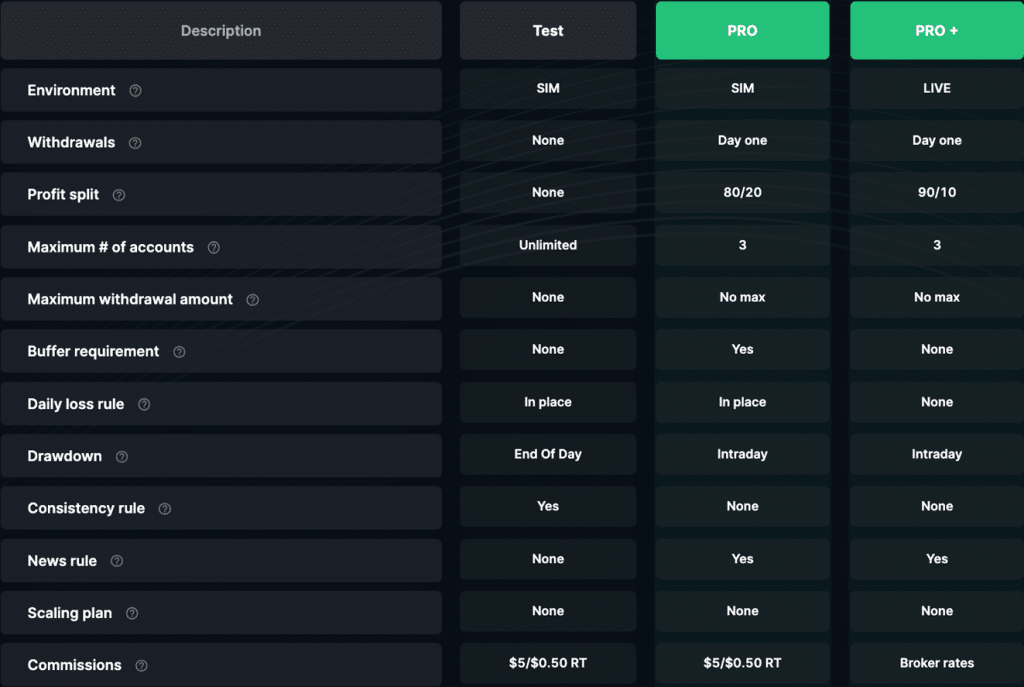Open the Scaling plan info icon
This screenshot has width=1024, height=687.
pos(132,613)
